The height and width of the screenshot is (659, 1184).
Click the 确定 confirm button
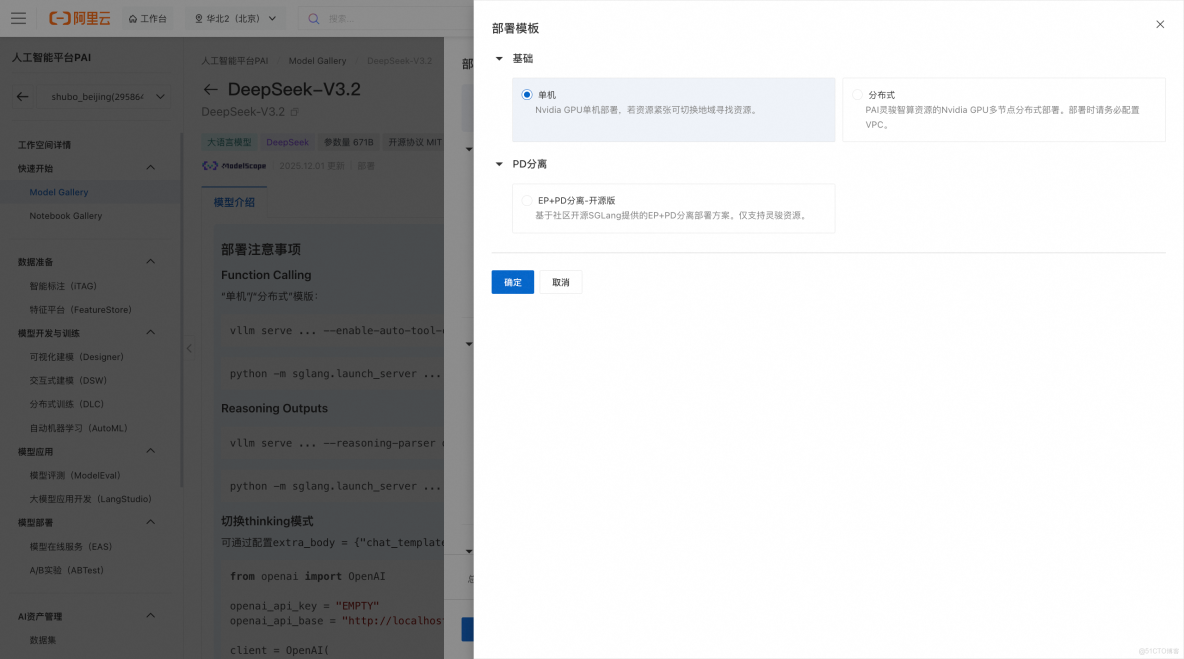512,282
